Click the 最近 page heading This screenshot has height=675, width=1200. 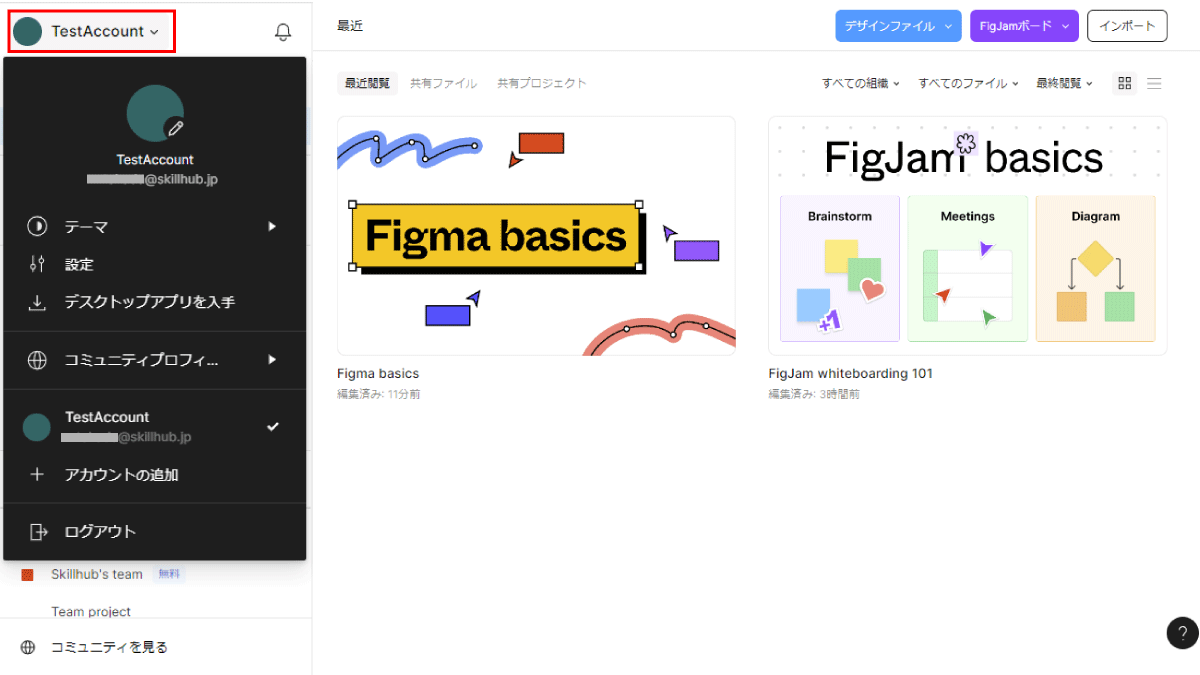click(x=350, y=26)
